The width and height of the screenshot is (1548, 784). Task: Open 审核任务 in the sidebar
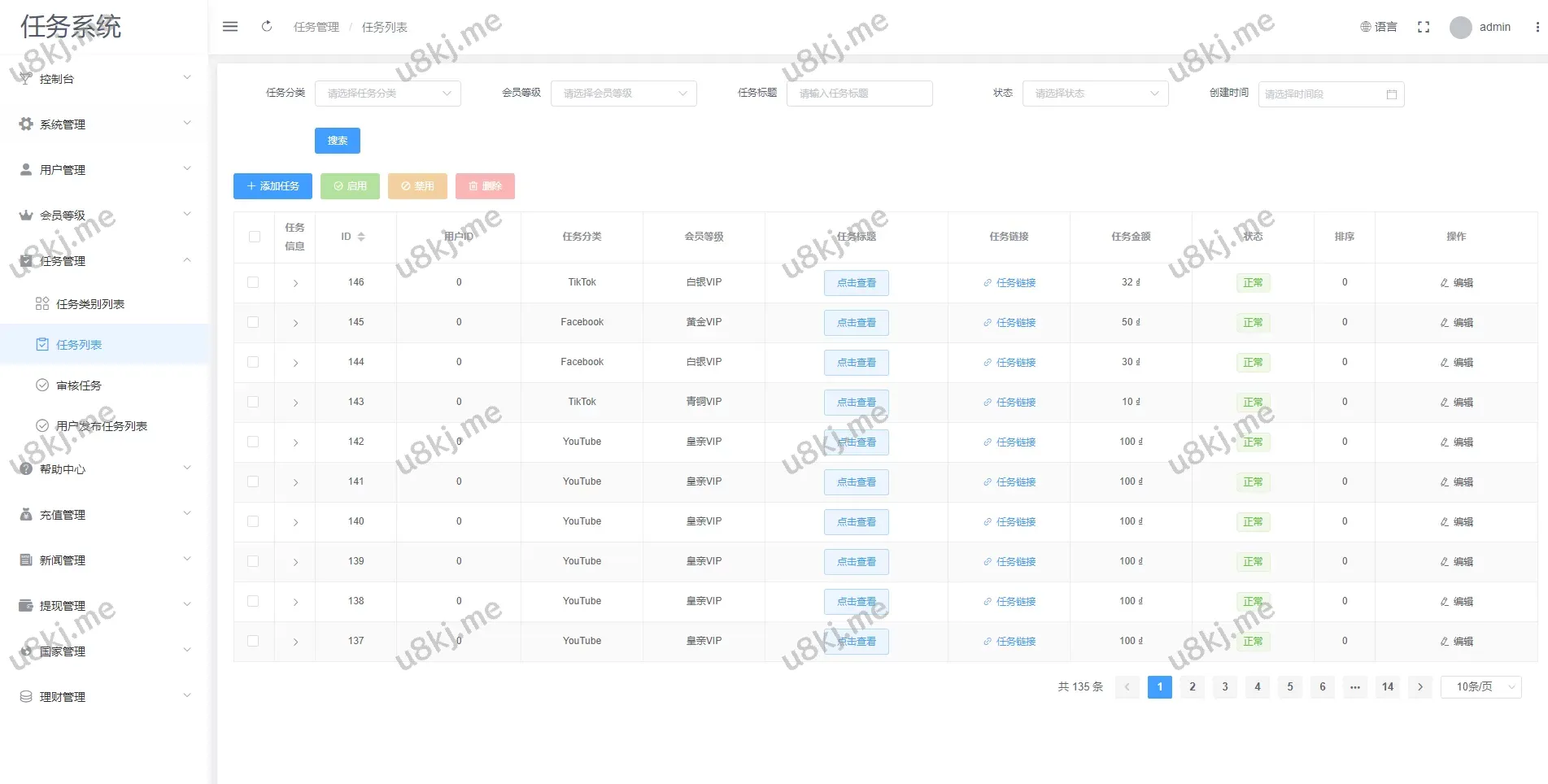pos(79,385)
